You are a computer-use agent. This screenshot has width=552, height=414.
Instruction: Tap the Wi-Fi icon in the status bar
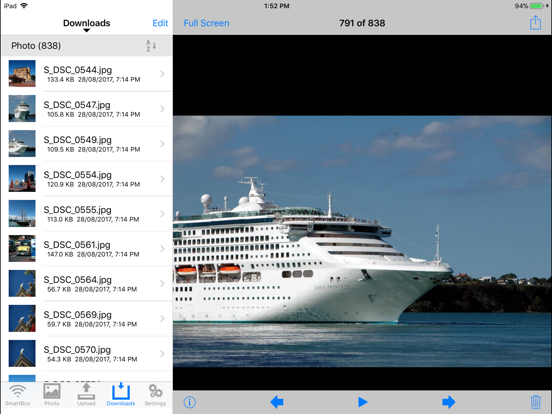tap(24, 6)
